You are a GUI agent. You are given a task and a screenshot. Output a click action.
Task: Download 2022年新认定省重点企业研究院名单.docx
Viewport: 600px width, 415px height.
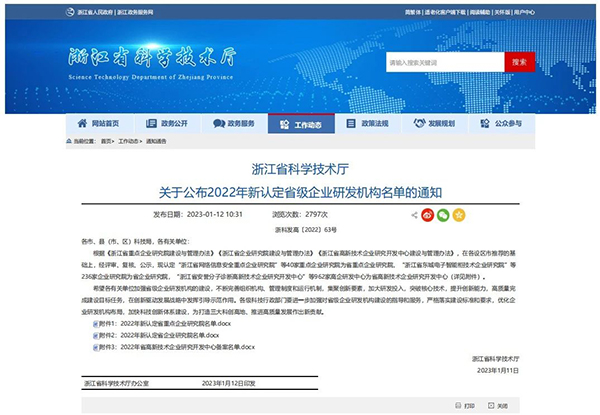coord(150,325)
